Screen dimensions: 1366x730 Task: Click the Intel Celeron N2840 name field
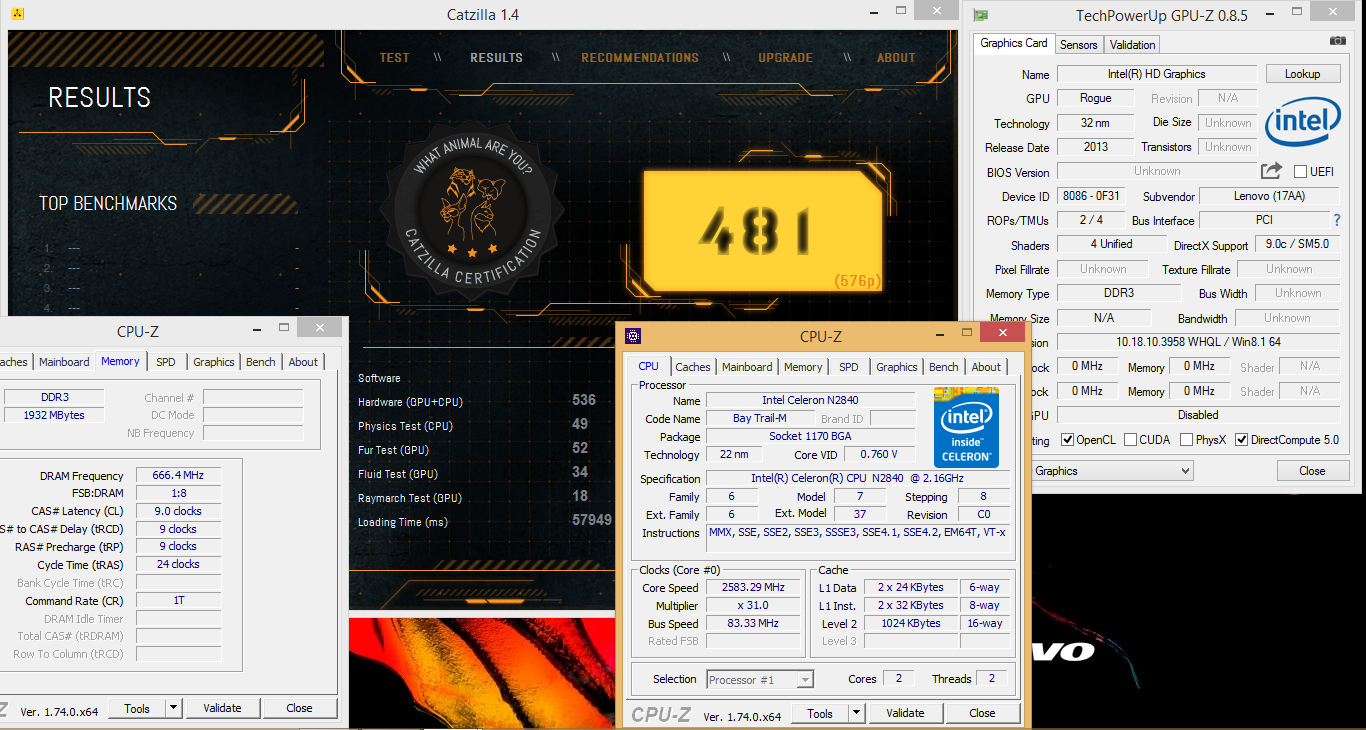[x=810, y=401]
